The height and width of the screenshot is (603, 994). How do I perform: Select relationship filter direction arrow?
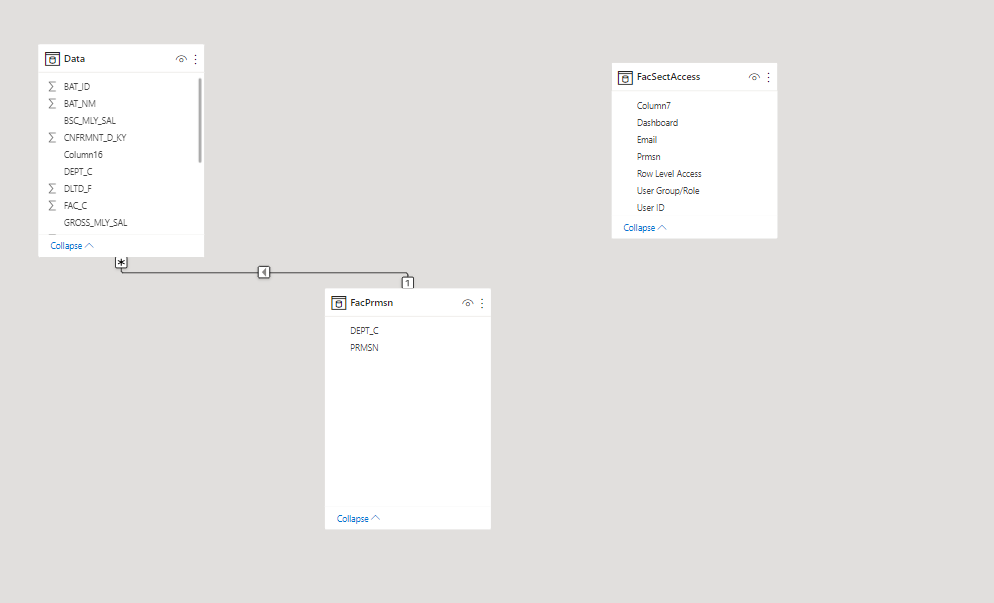pyautogui.click(x=264, y=272)
